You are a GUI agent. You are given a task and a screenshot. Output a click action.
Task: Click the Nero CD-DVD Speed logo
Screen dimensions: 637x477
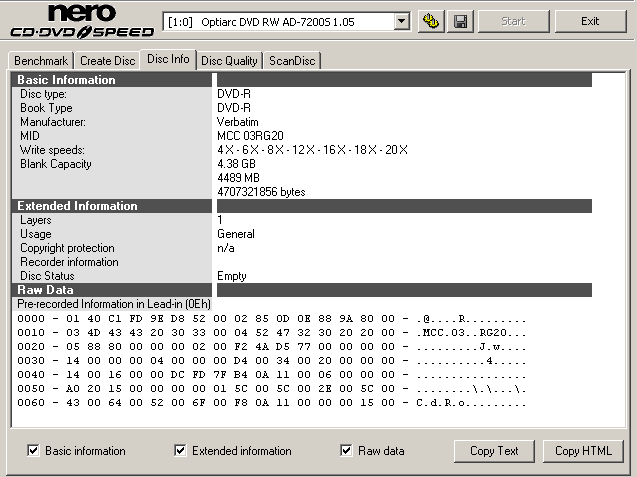click(77, 22)
